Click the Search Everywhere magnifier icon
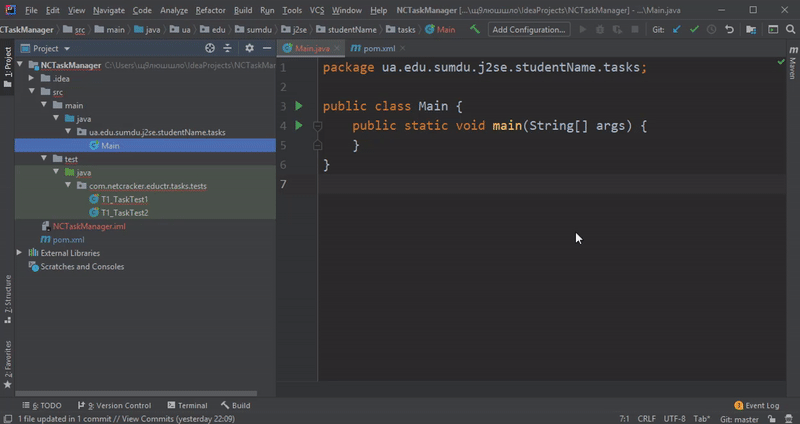Screen dimensions: 800x424 click(790, 30)
